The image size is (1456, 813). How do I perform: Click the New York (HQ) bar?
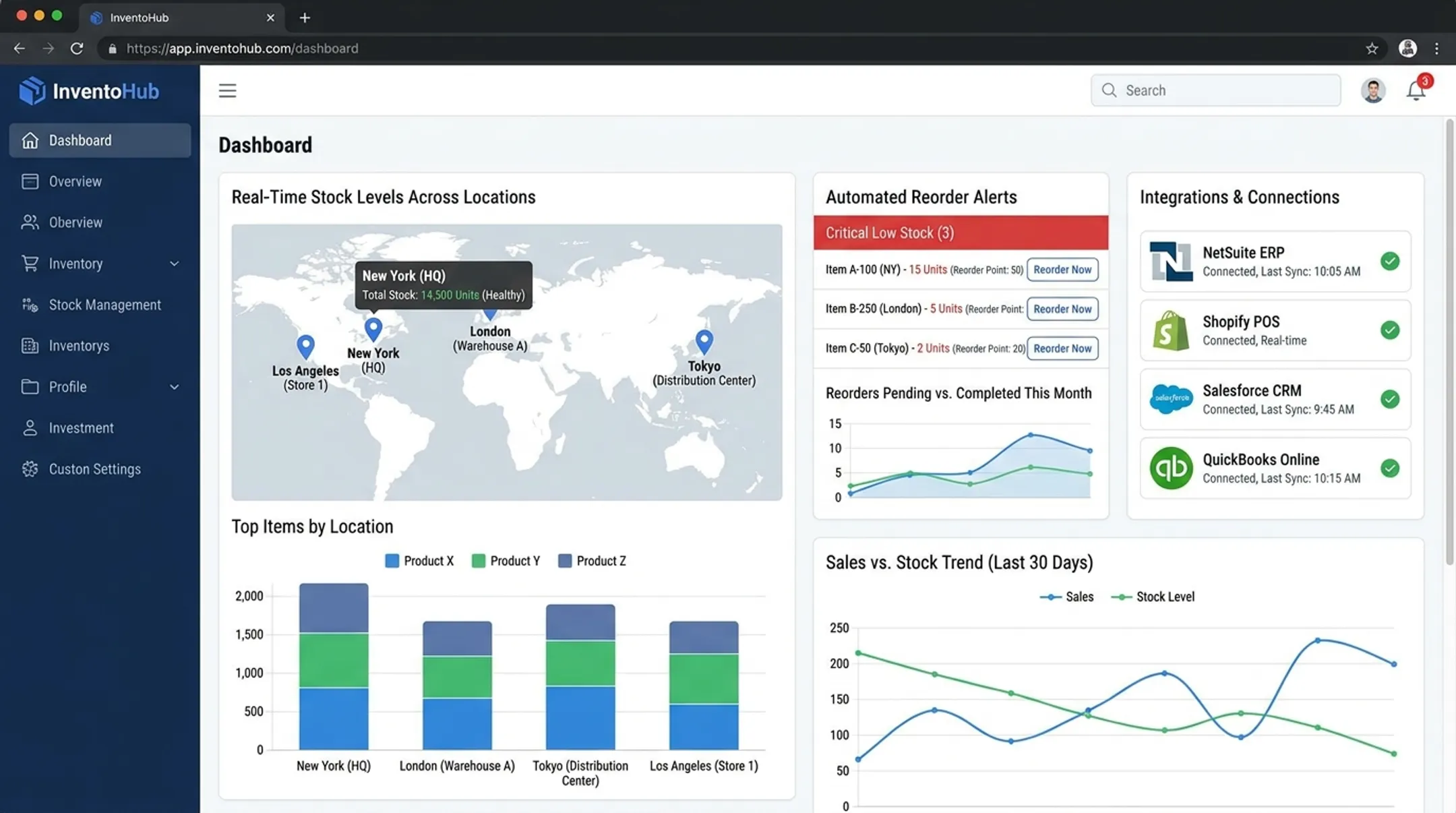(x=334, y=666)
